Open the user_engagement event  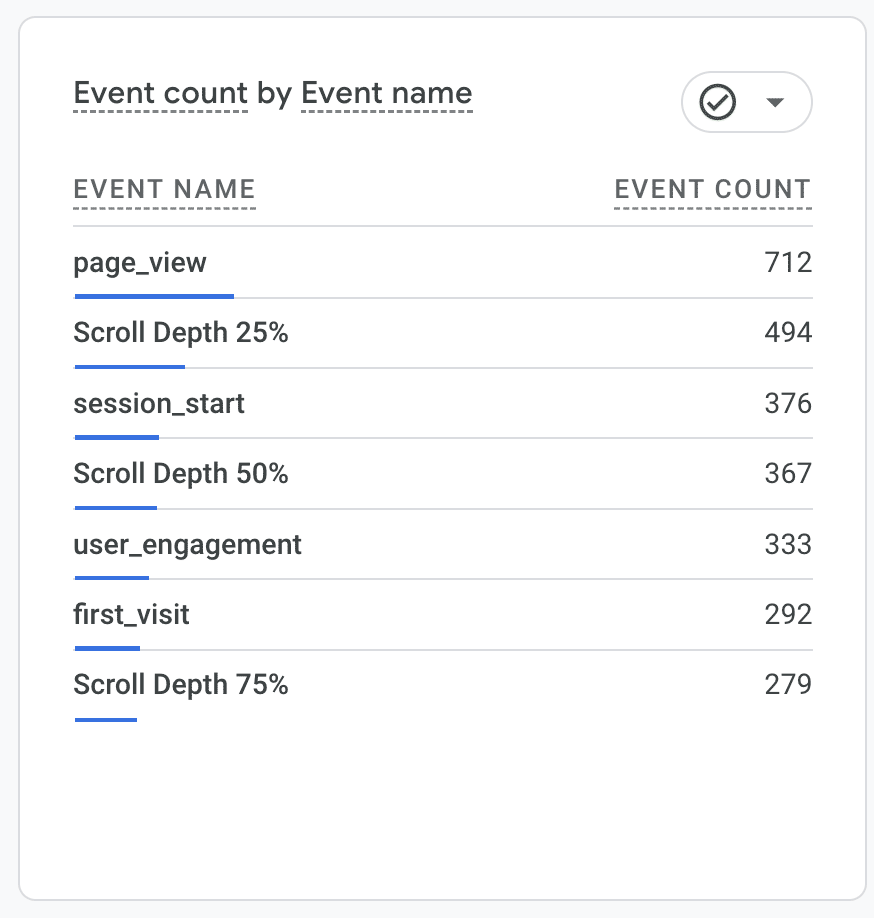(187, 545)
